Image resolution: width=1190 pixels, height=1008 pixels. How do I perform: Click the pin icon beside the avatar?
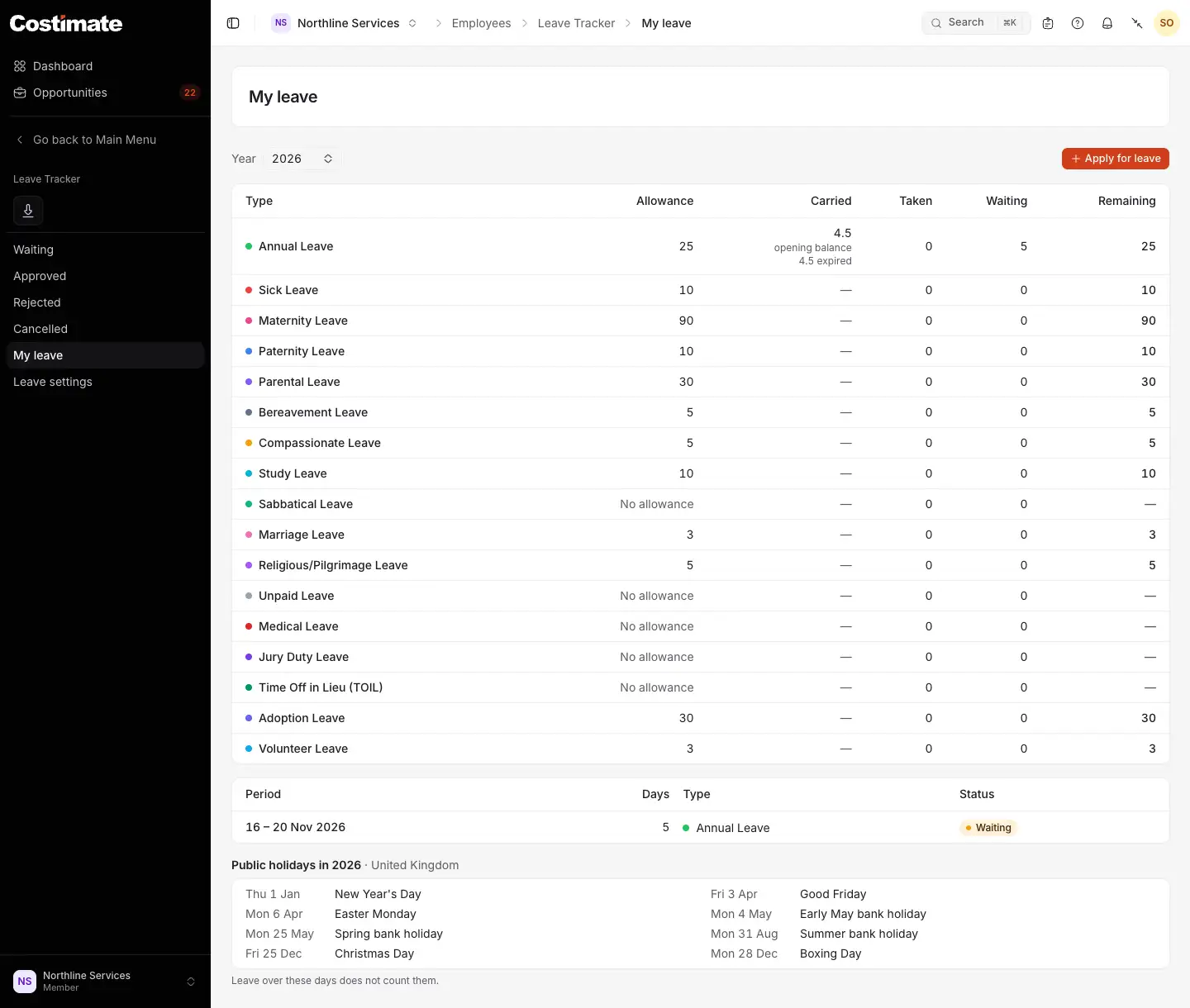click(1137, 23)
